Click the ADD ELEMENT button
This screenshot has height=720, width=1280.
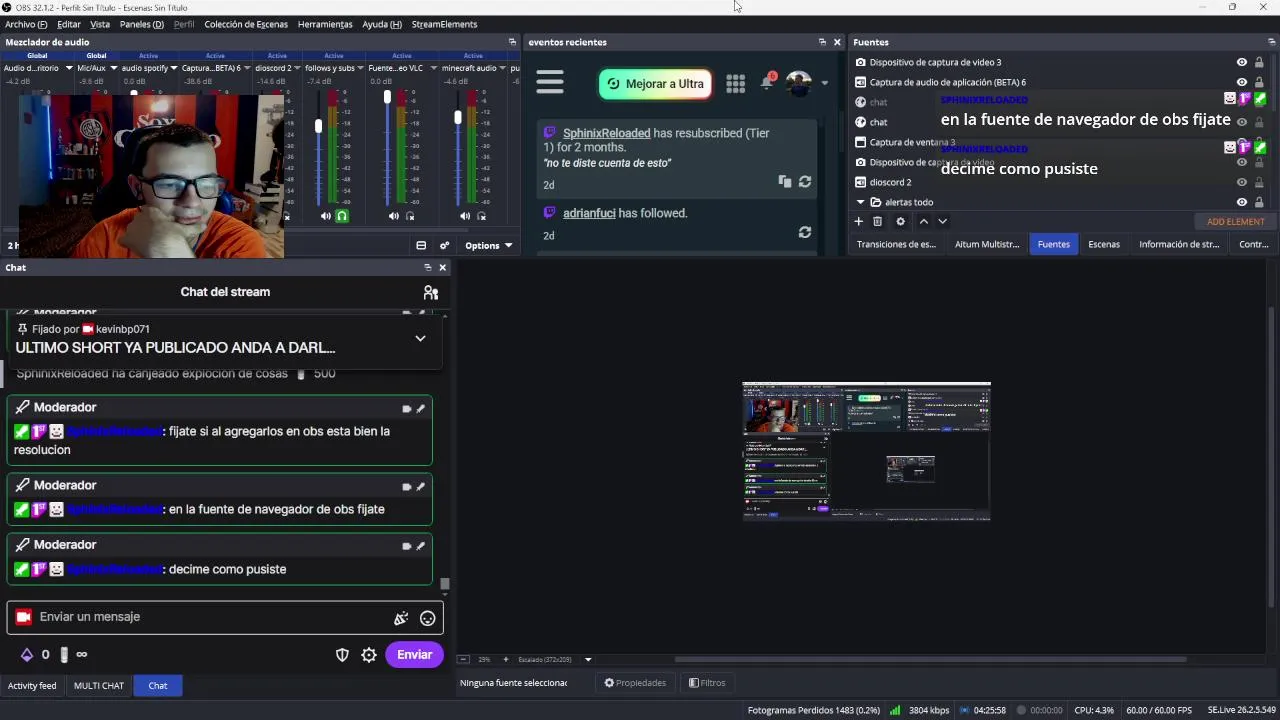tap(1235, 221)
